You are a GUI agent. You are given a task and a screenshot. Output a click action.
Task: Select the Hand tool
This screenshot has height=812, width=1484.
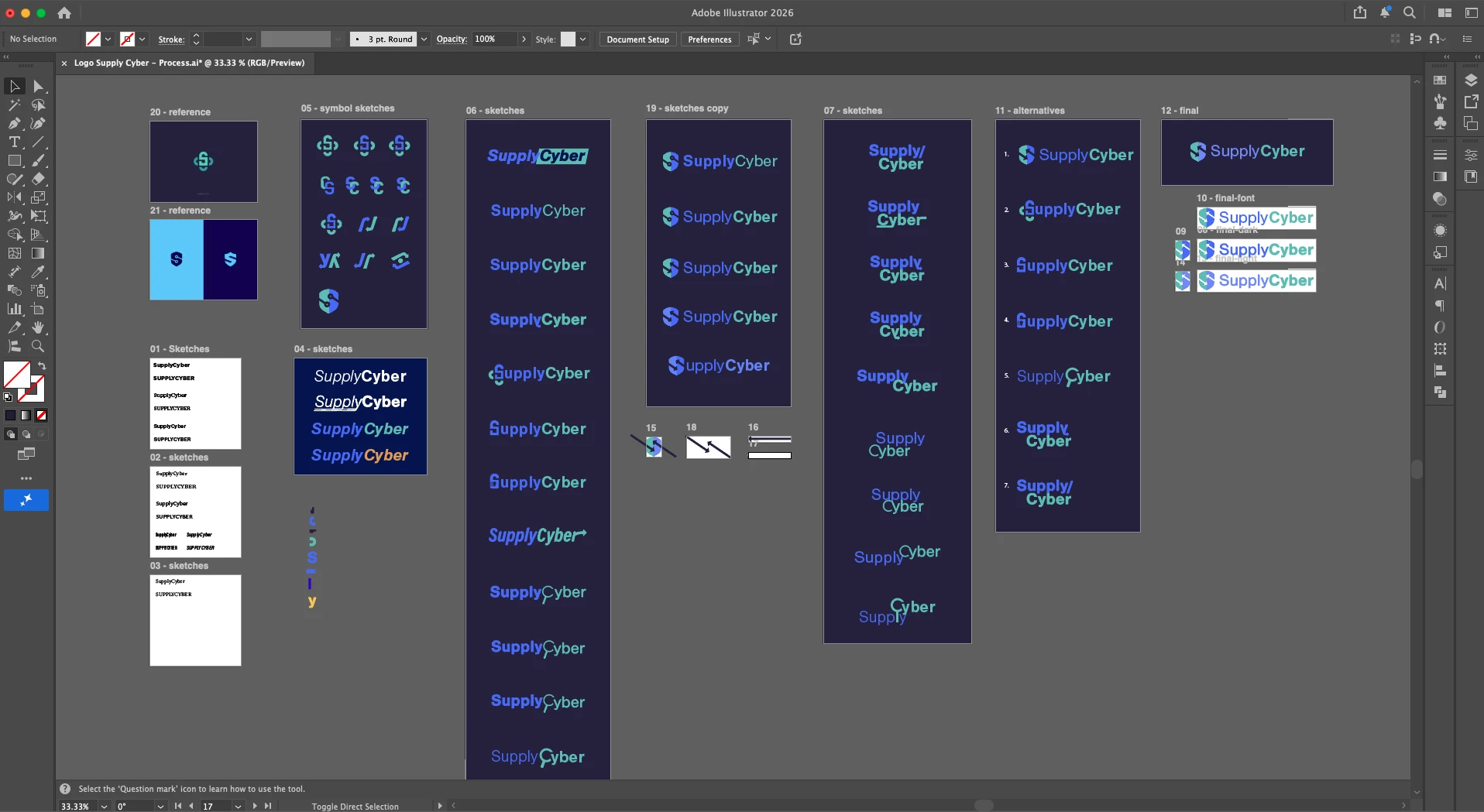38,327
